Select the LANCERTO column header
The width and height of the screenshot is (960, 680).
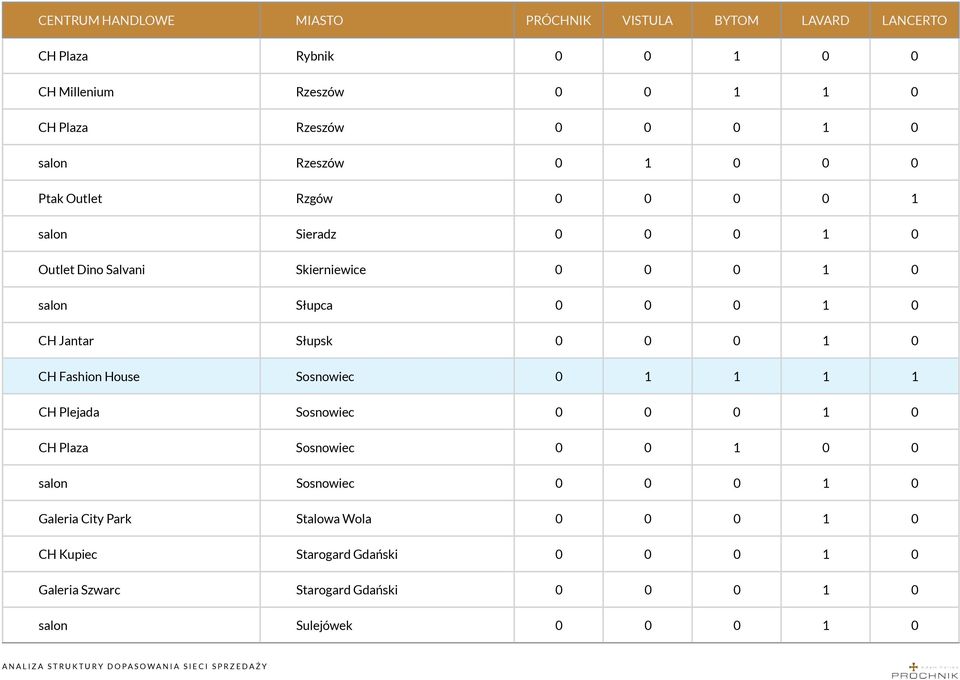coord(914,20)
